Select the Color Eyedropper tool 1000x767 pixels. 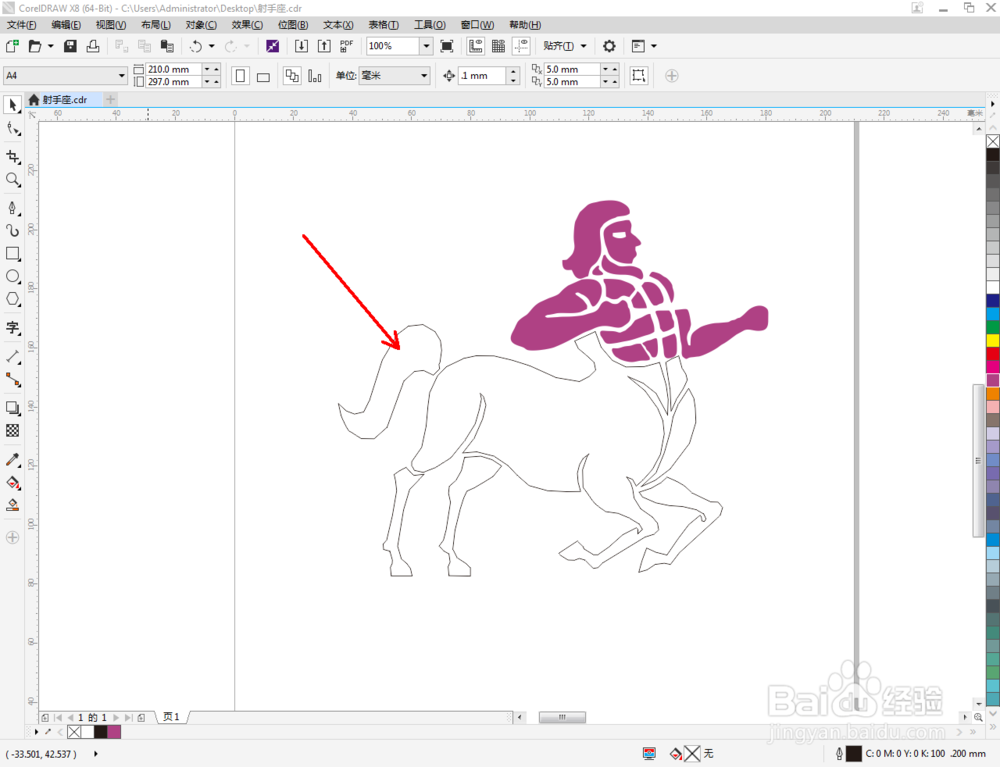coord(12,460)
